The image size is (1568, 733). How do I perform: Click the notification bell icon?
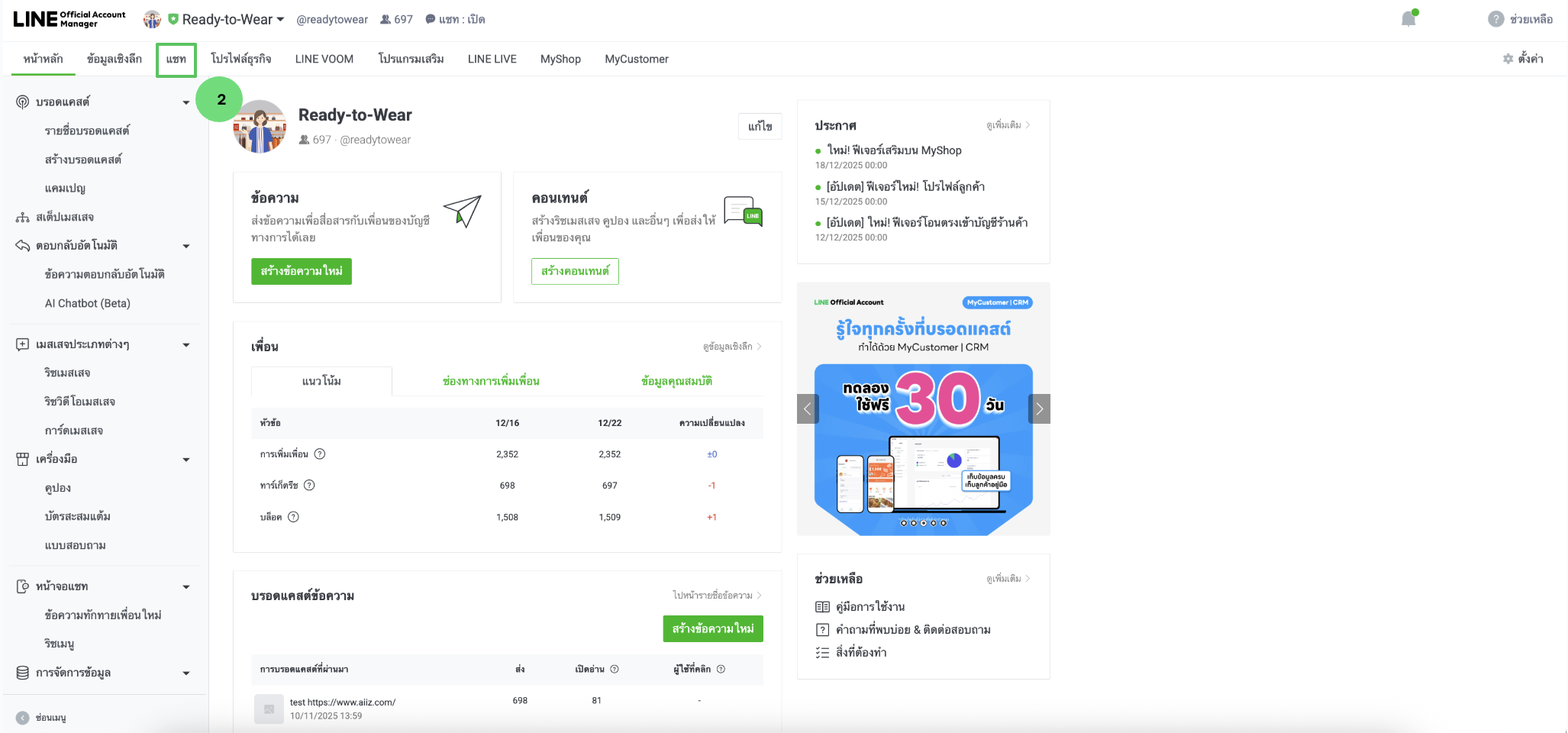[x=1408, y=19]
